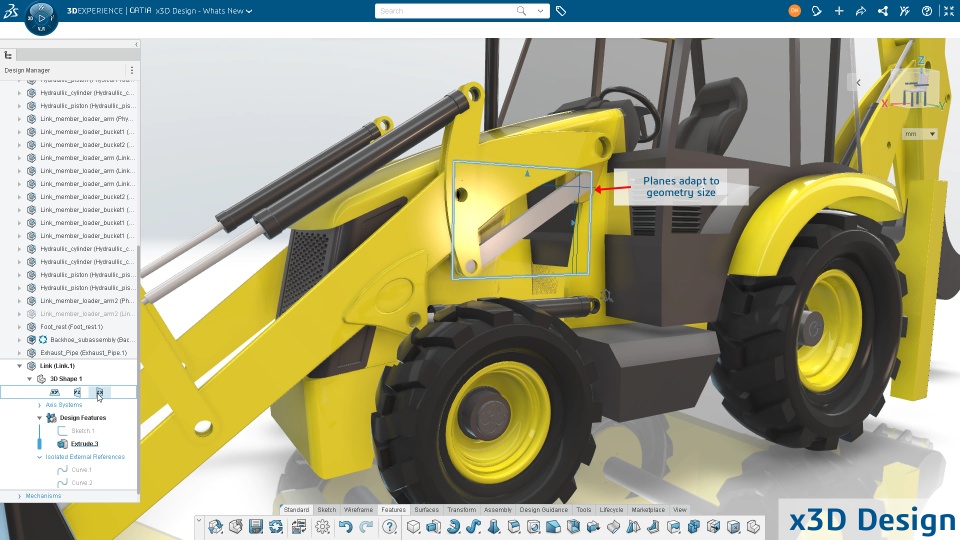This screenshot has height=540, width=960.
Task: Open the settings gear in bottom toolbar
Action: (323, 527)
